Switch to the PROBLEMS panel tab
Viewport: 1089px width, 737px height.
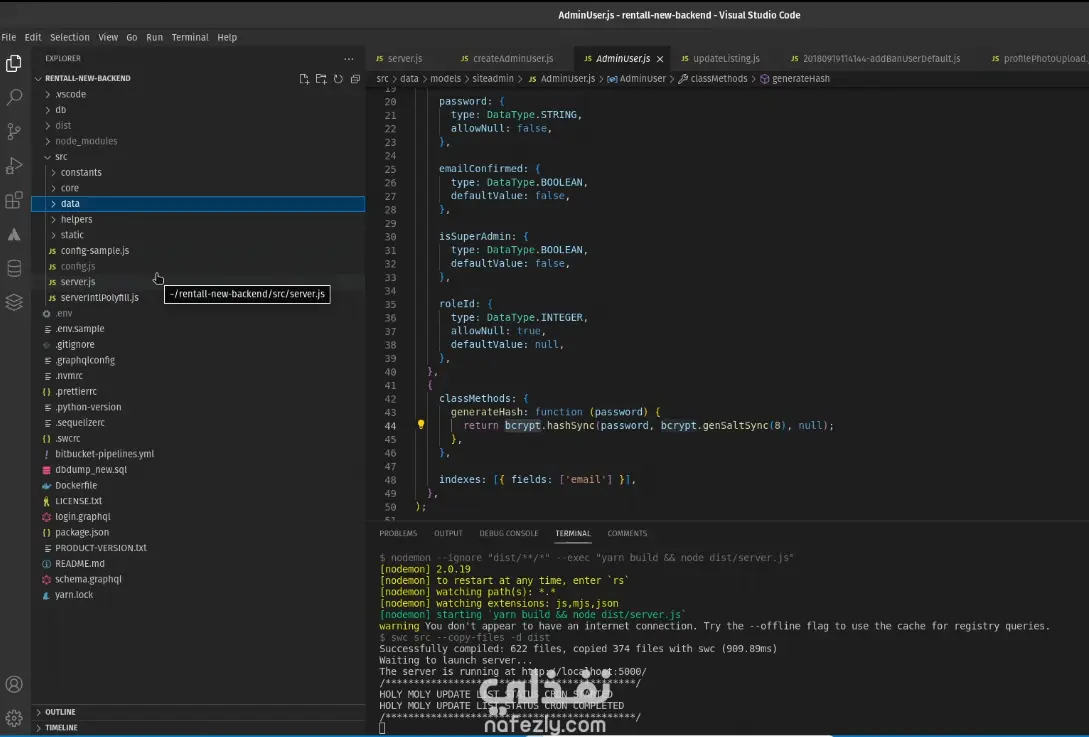pyautogui.click(x=398, y=533)
